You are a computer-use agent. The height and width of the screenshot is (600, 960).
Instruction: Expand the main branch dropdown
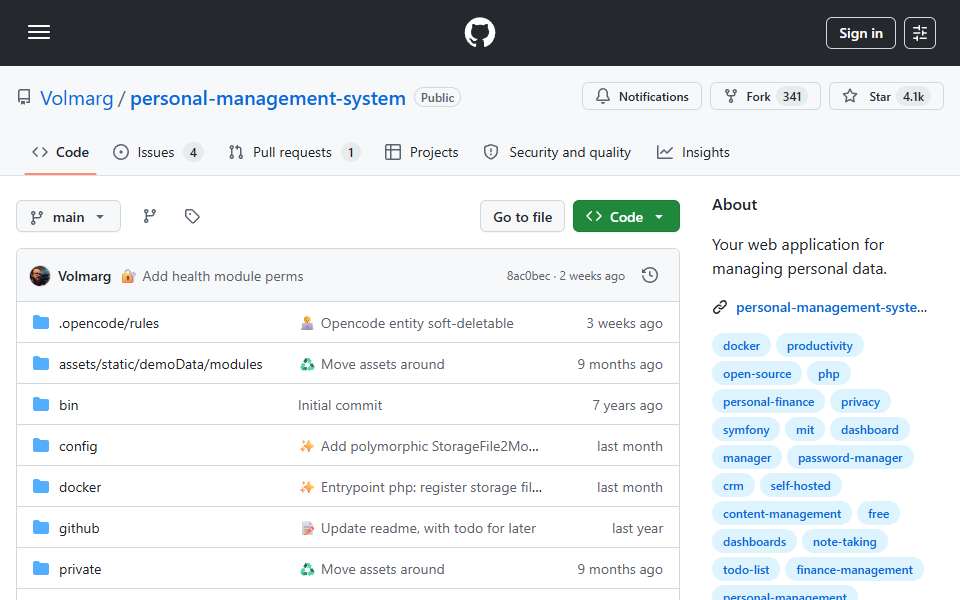pos(68,217)
